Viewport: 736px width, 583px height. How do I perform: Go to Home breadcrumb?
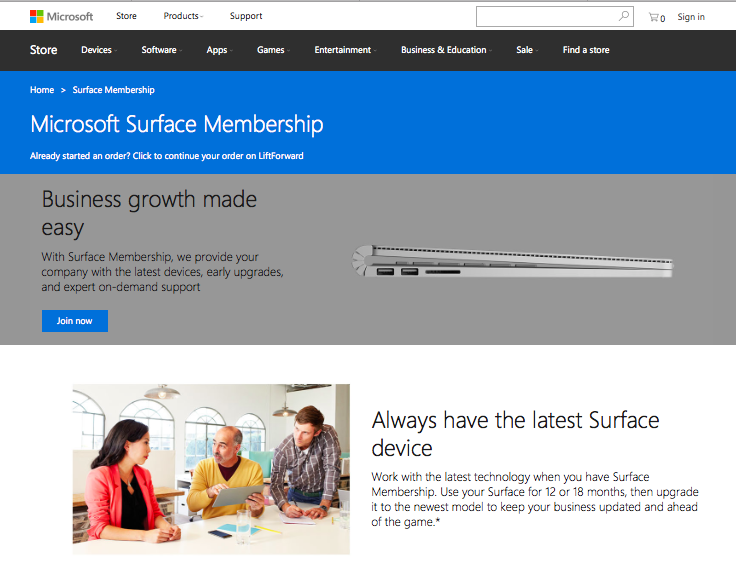click(x=42, y=90)
